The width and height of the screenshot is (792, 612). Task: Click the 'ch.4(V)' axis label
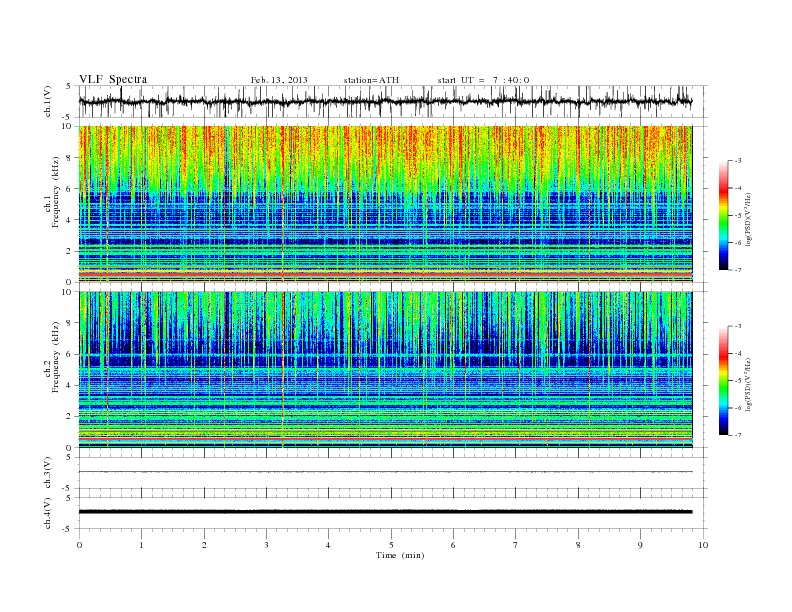(48, 513)
